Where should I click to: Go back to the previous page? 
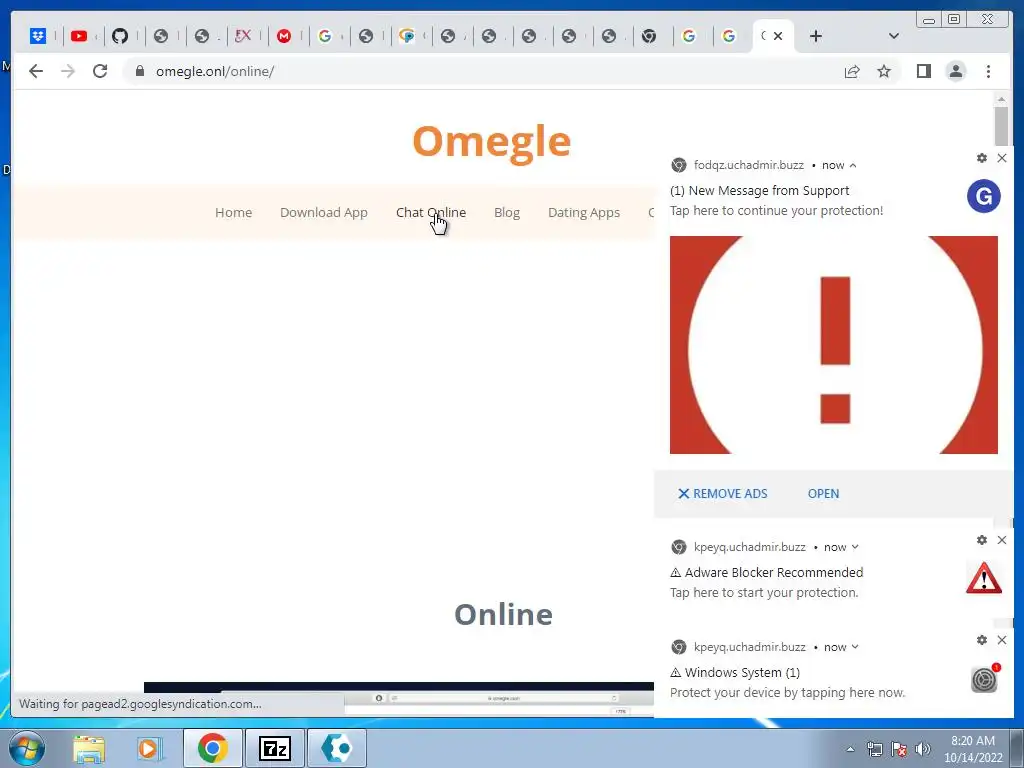pos(36,71)
